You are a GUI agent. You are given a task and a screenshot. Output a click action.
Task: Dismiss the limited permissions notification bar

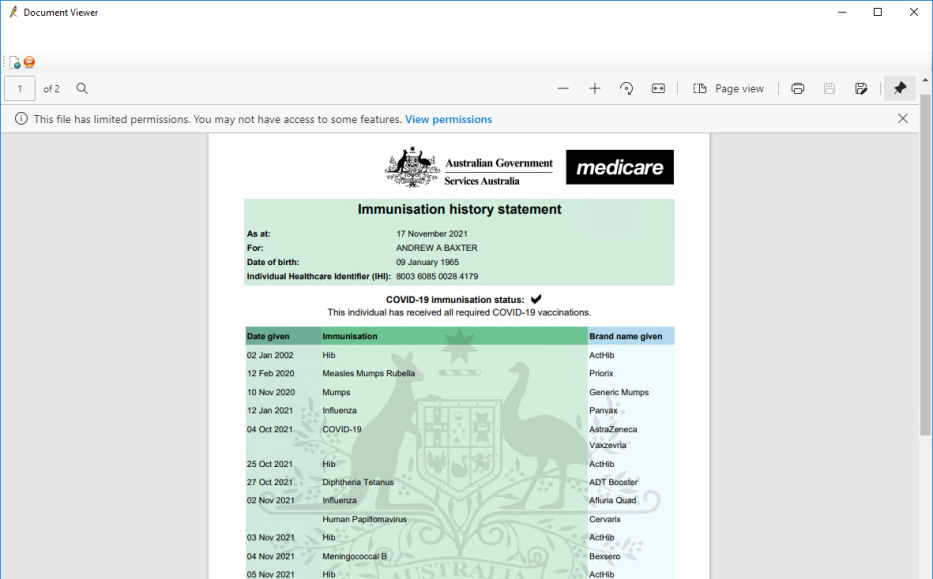coord(903,119)
